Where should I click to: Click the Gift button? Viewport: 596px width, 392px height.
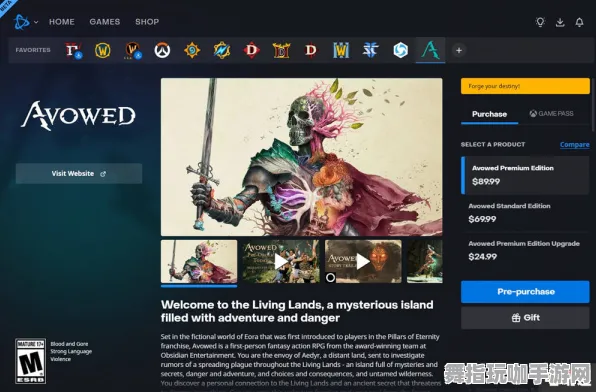[525, 317]
